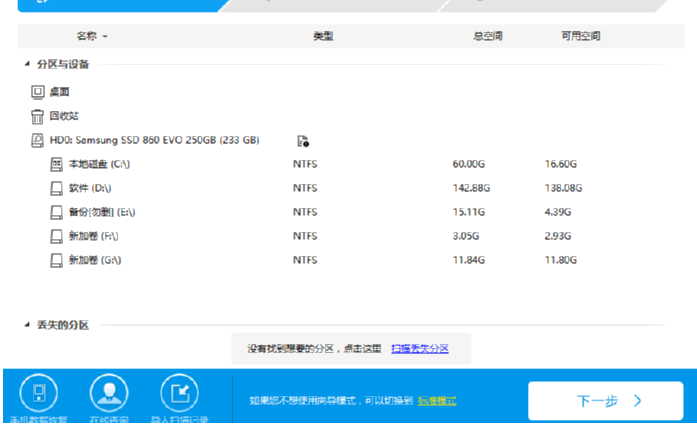Click the 新加卷 (G:\) drive icon
The height and width of the screenshot is (424, 697).
point(56,260)
